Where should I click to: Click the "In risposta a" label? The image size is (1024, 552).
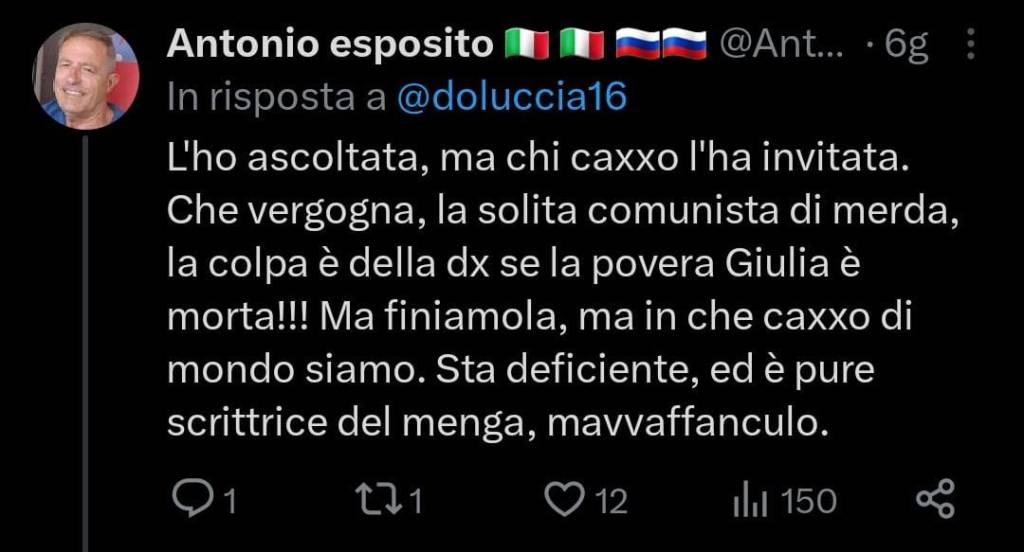(x=277, y=97)
